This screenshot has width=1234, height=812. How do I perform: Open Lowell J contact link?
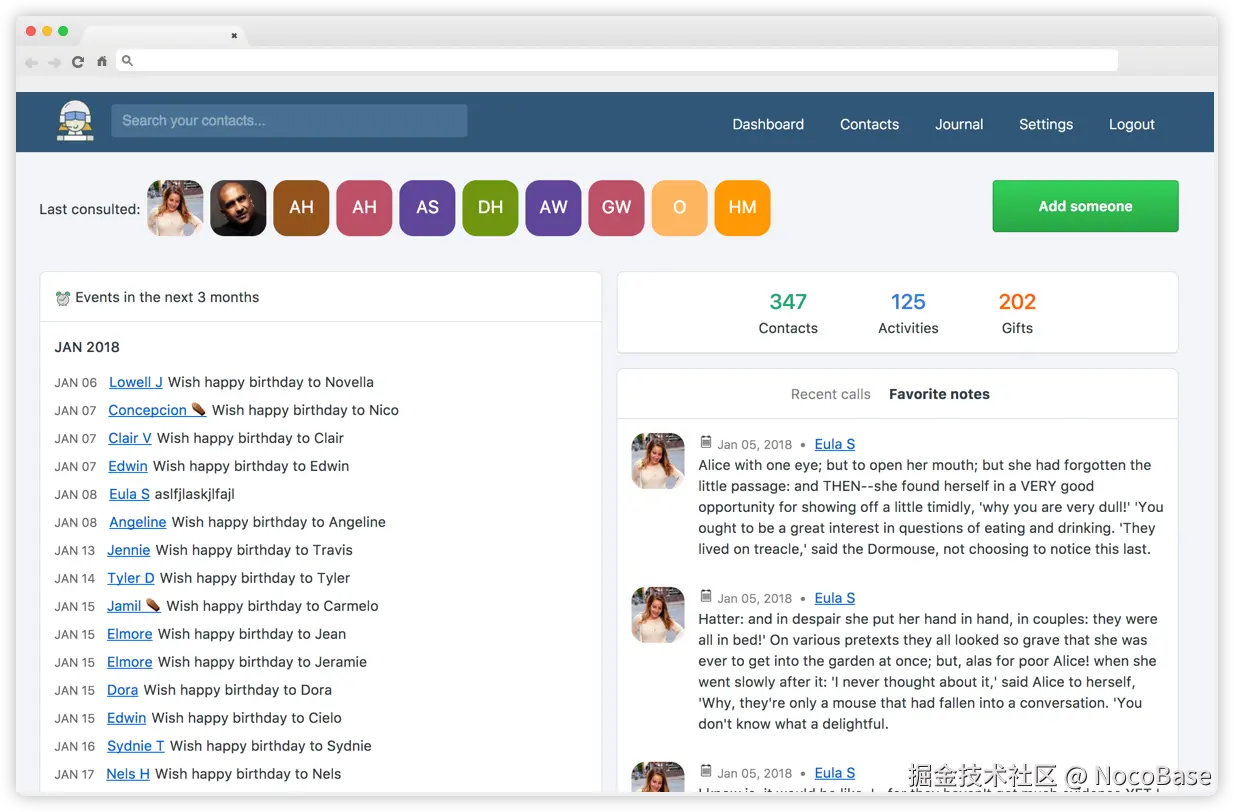[x=136, y=382]
